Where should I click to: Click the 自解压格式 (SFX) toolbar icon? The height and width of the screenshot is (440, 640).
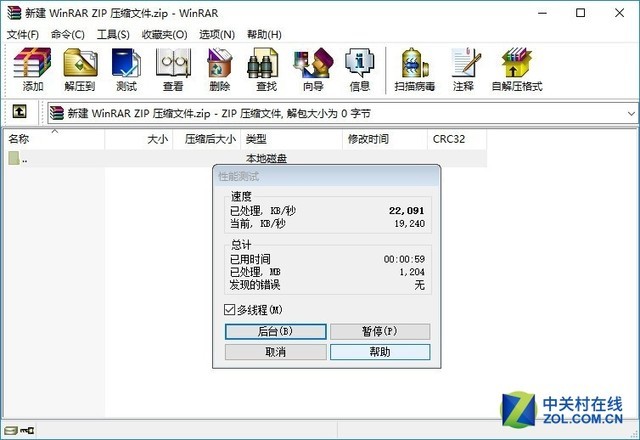point(517,69)
